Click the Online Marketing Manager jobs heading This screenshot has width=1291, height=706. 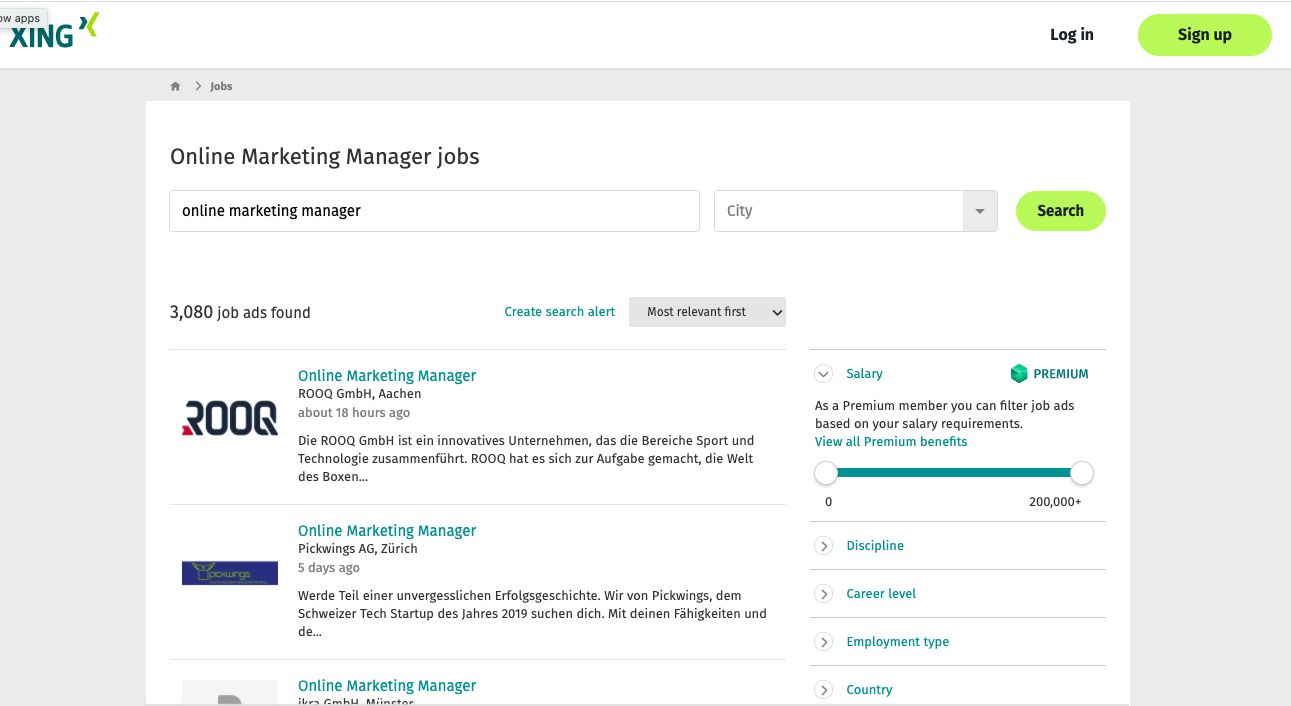point(325,157)
